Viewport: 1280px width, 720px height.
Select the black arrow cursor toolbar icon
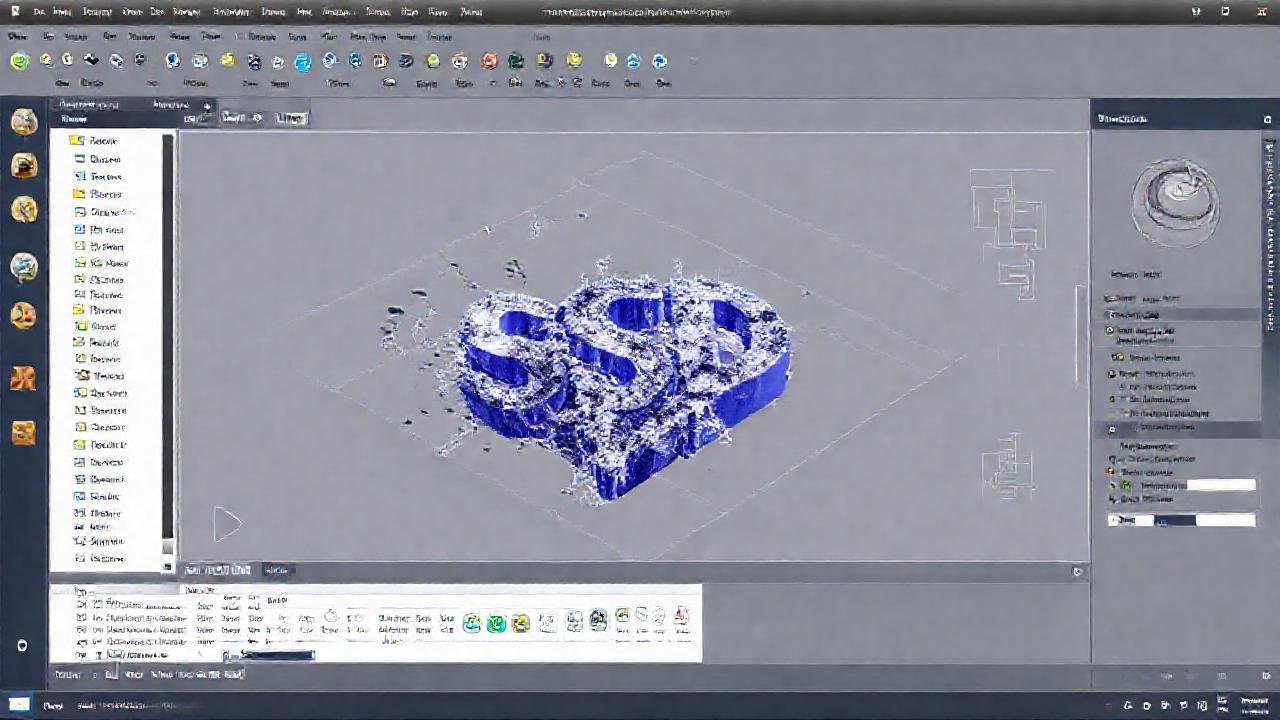92,60
